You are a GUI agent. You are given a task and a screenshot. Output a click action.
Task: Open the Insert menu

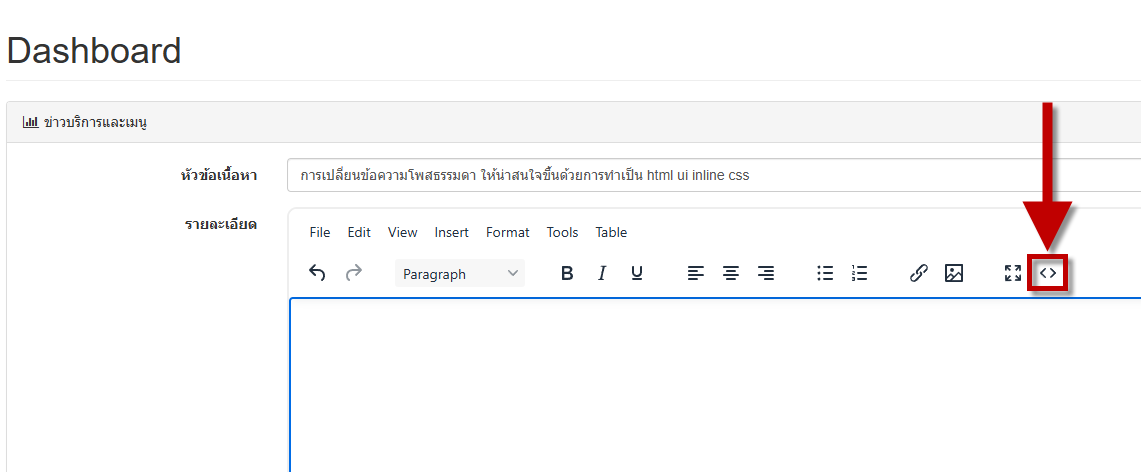click(x=452, y=233)
